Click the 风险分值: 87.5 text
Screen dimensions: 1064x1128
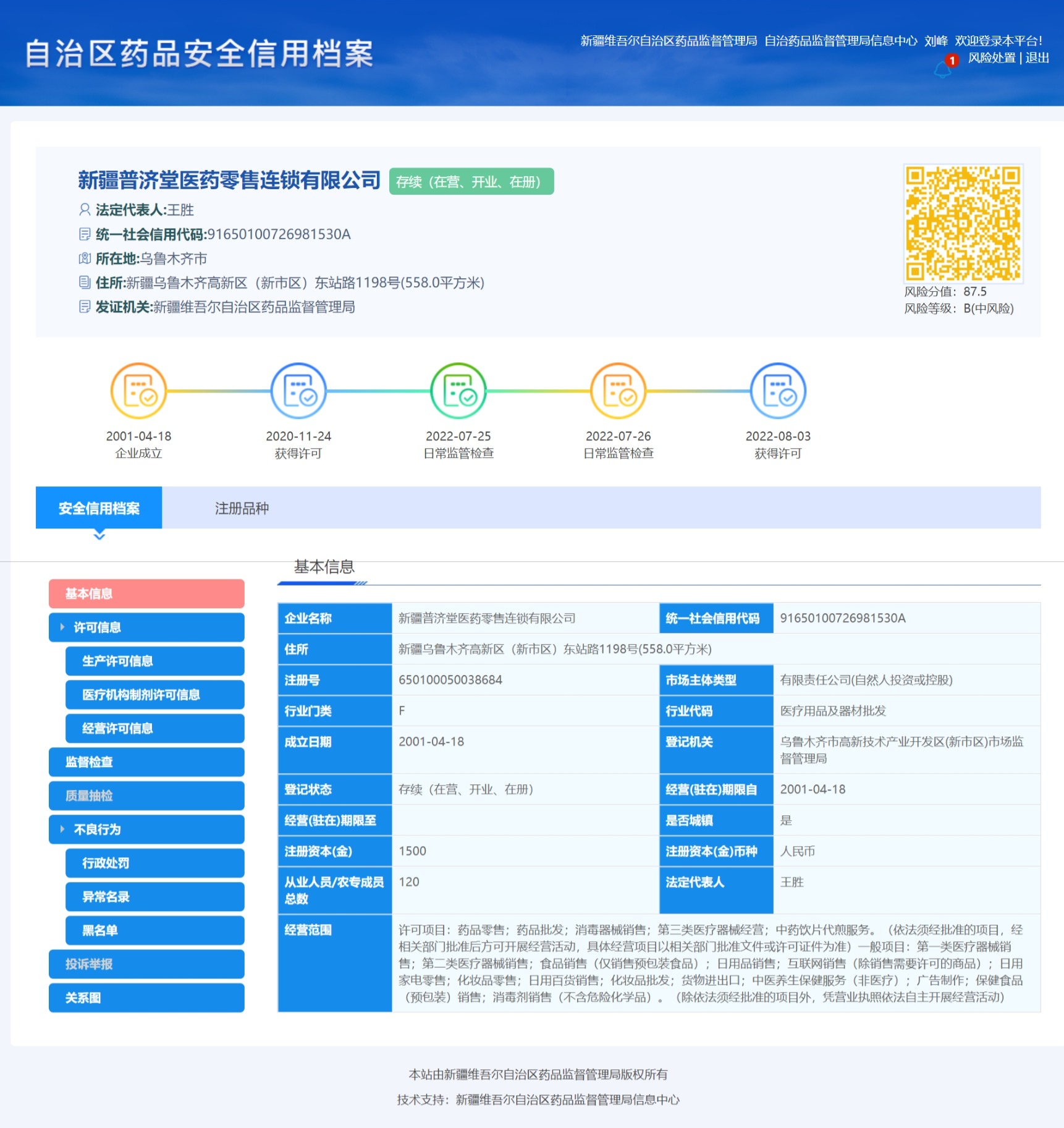945,291
